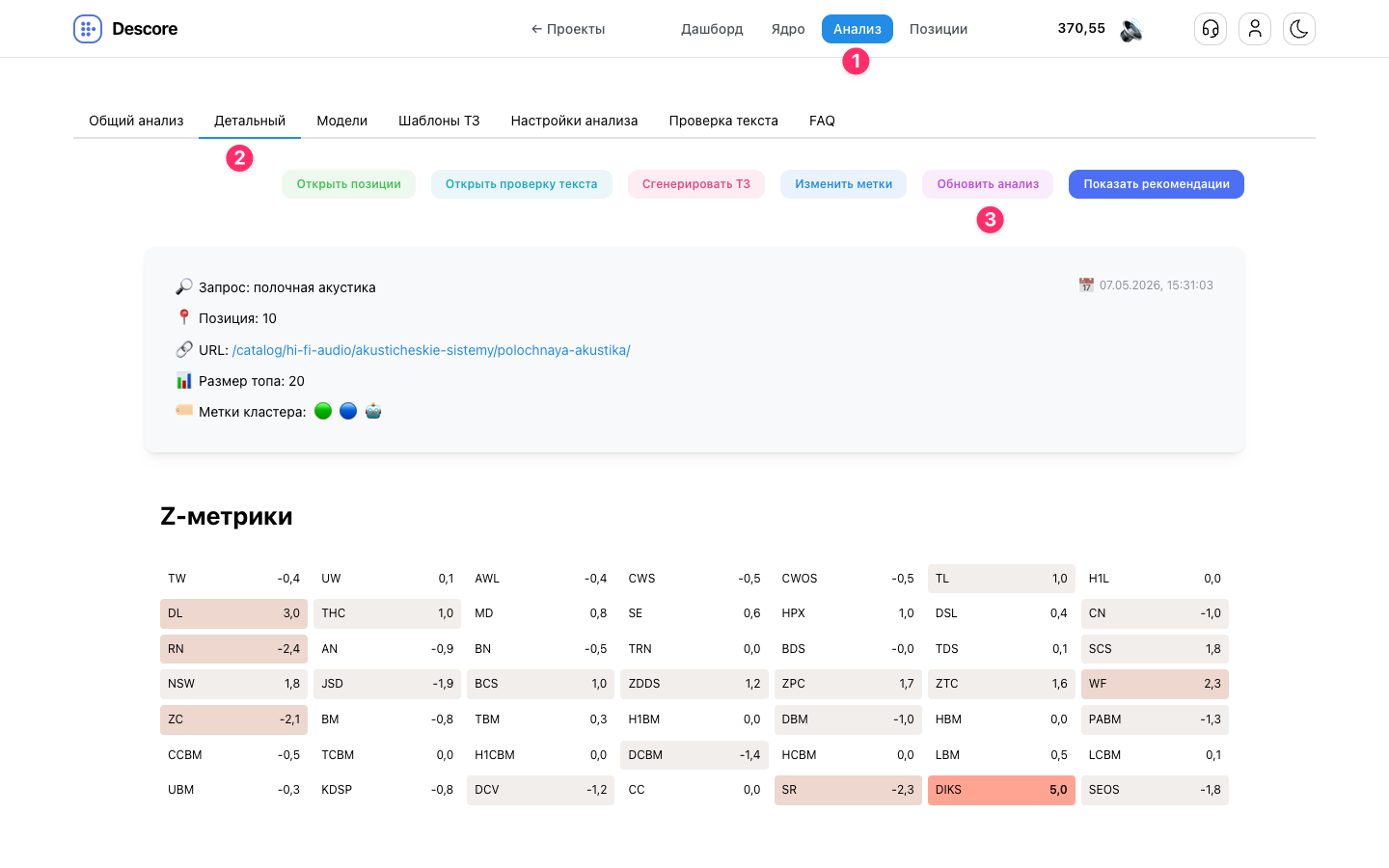Open the Дашборд menu item
Screen dimensions: 1389x868
click(712, 29)
